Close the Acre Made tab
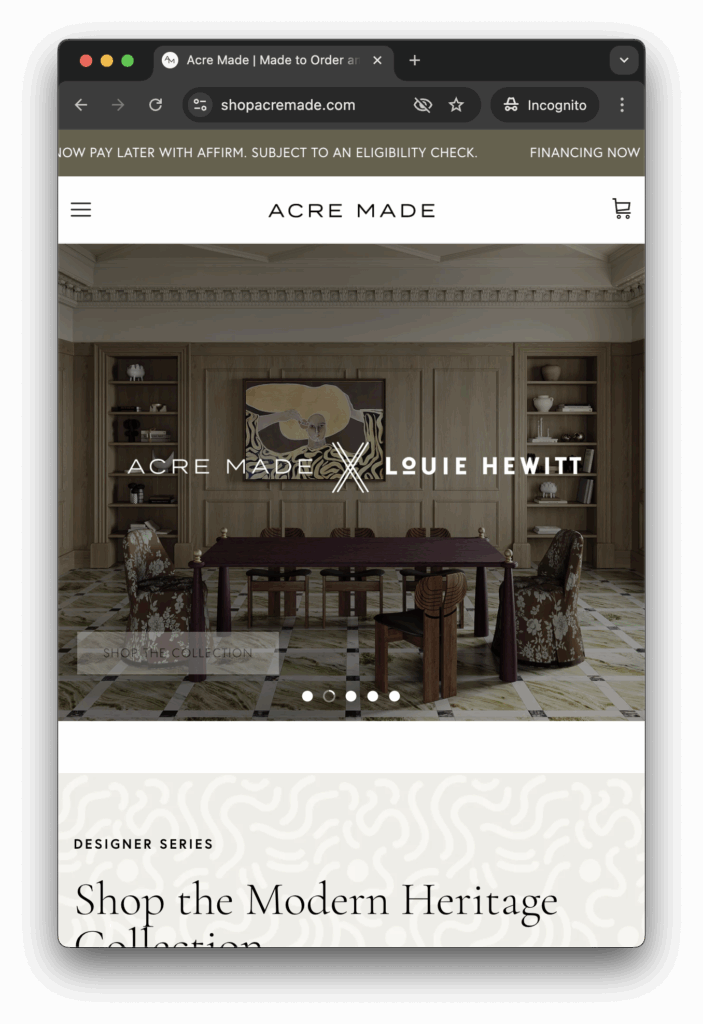Screen dimensions: 703x1024 pos(377,60)
